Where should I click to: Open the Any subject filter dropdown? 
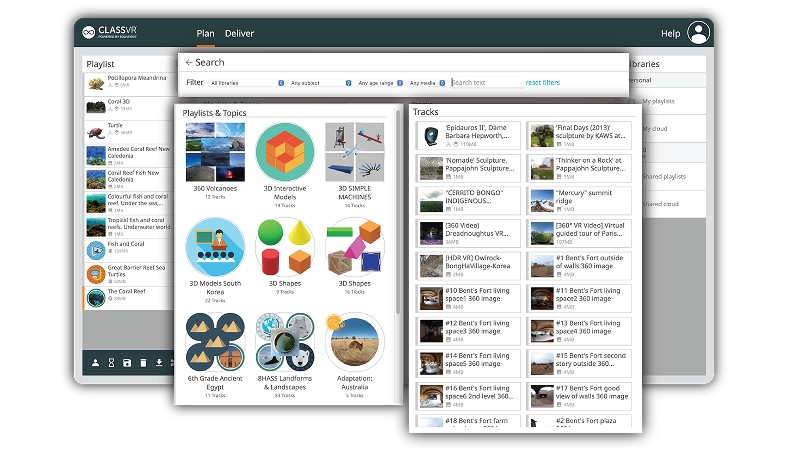click(x=321, y=83)
